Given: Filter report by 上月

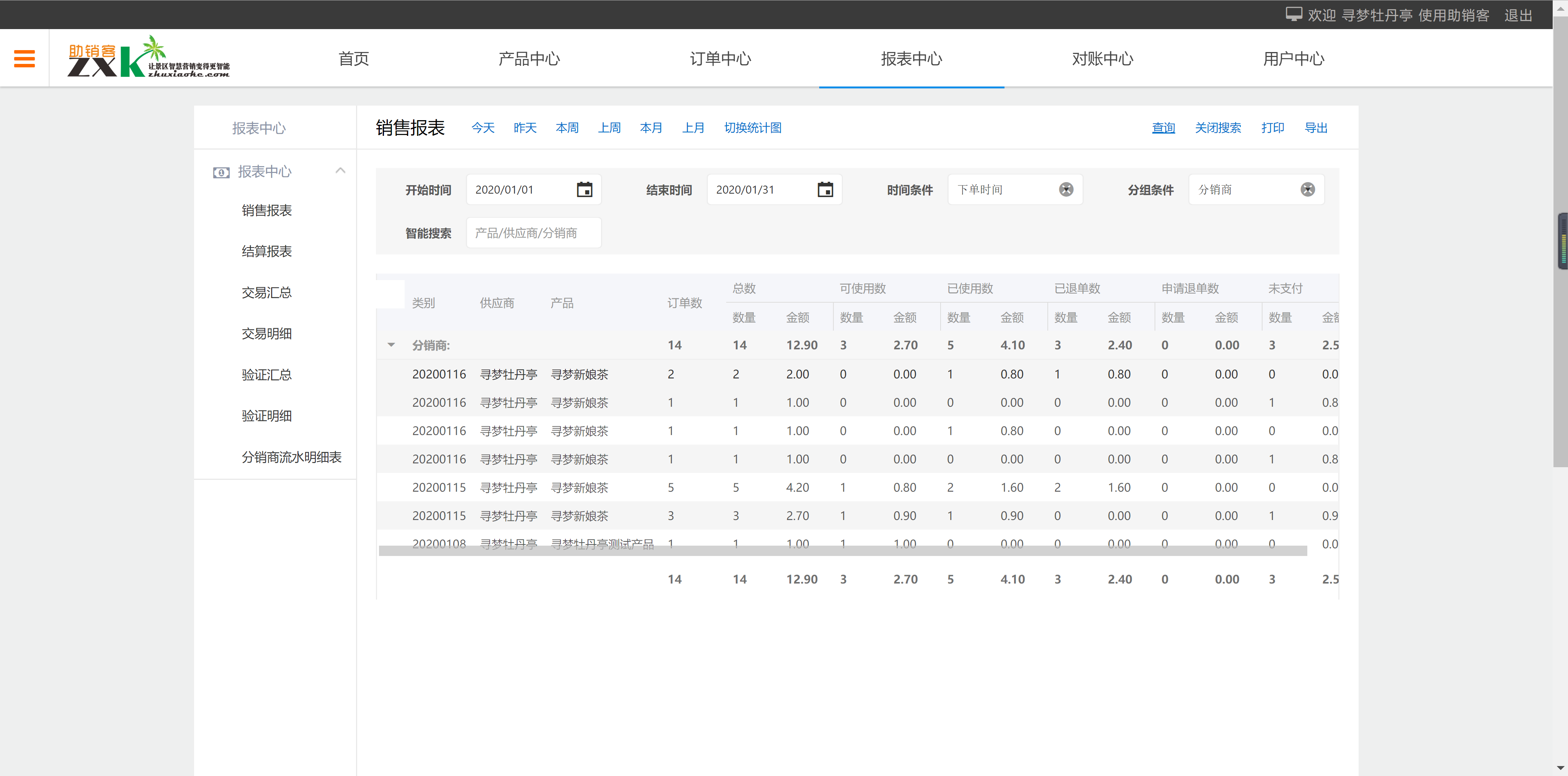Looking at the screenshot, I should tap(693, 128).
